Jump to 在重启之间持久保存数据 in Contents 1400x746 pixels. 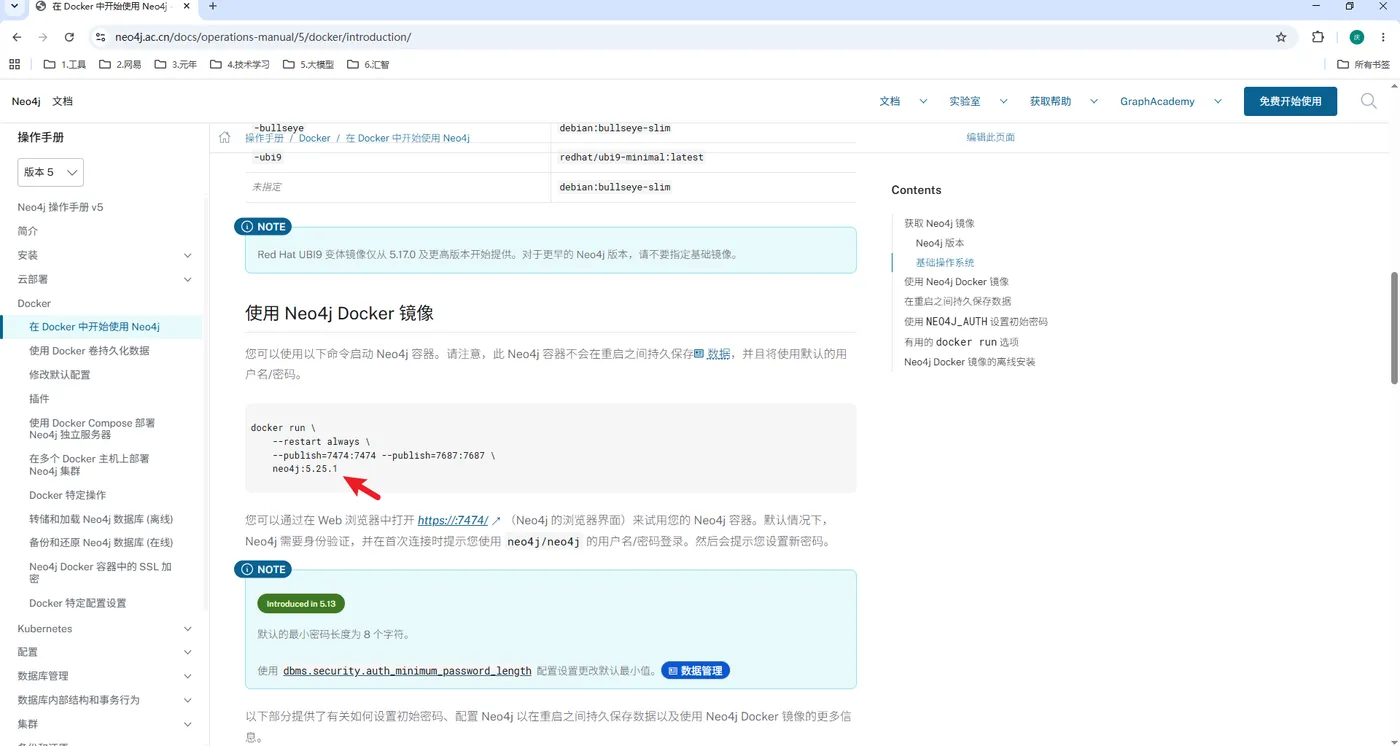click(x=957, y=301)
